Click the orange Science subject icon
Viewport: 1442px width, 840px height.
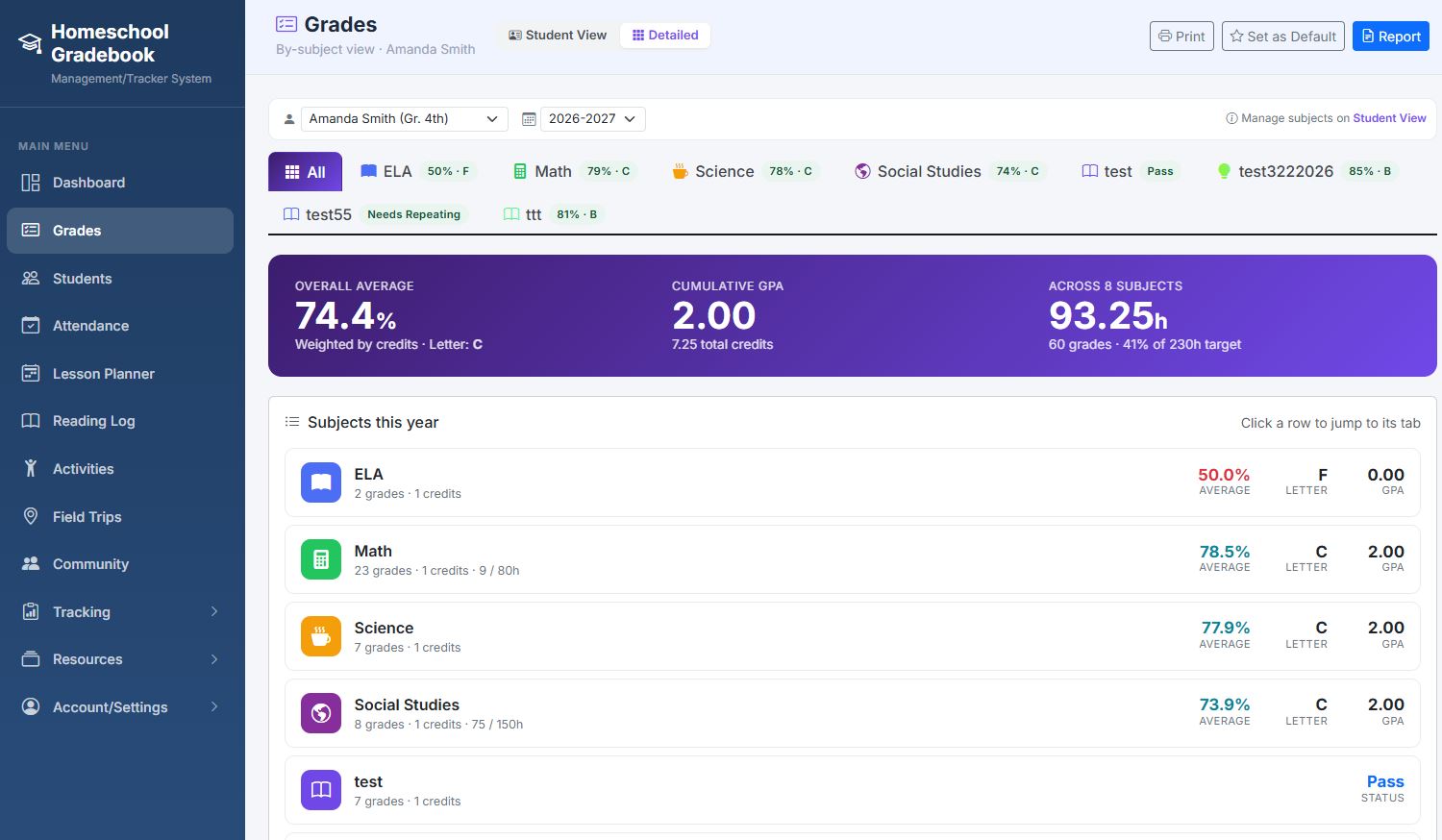coord(321,636)
